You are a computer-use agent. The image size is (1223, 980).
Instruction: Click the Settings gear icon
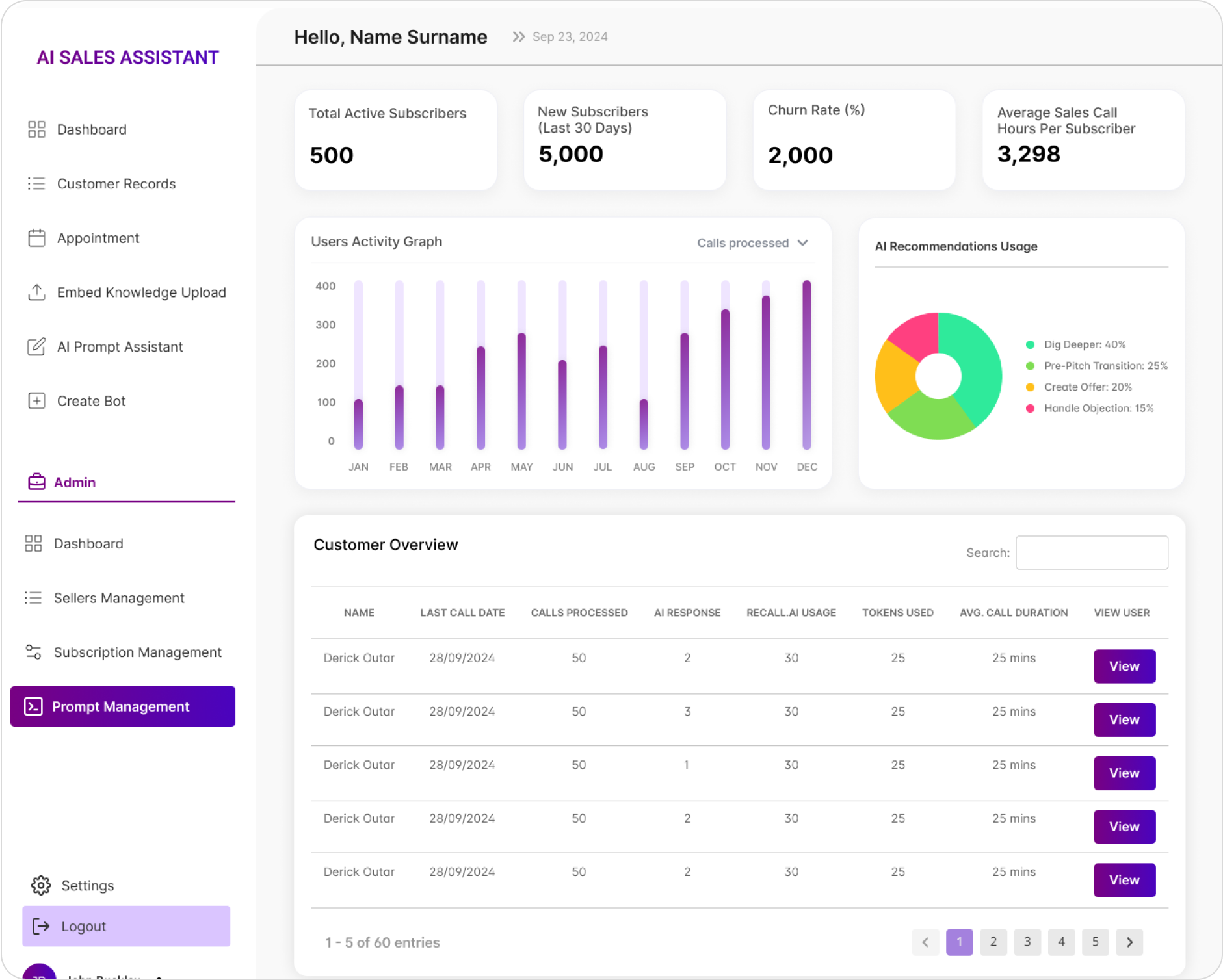(40, 885)
